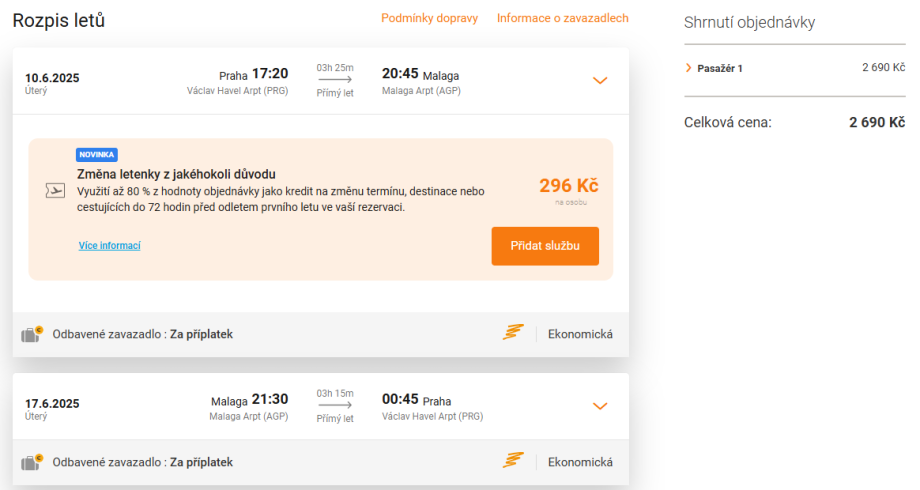Follow the Více informací link
The image size is (920, 490).
pos(109,246)
